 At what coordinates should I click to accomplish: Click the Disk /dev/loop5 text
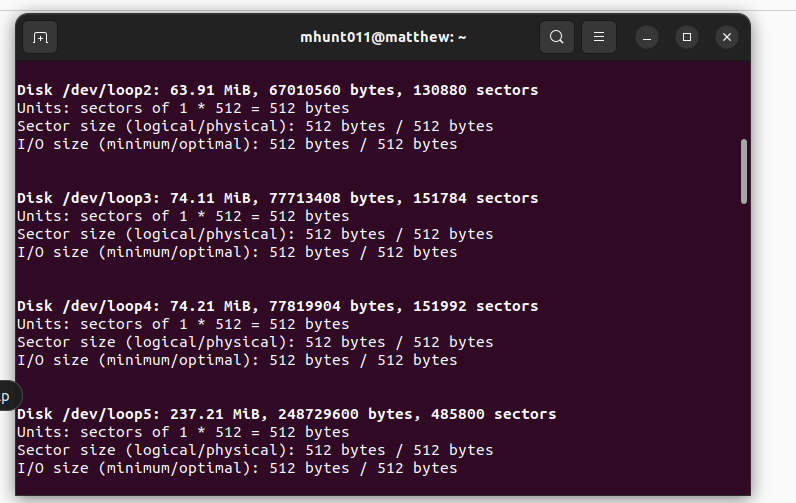(x=88, y=415)
